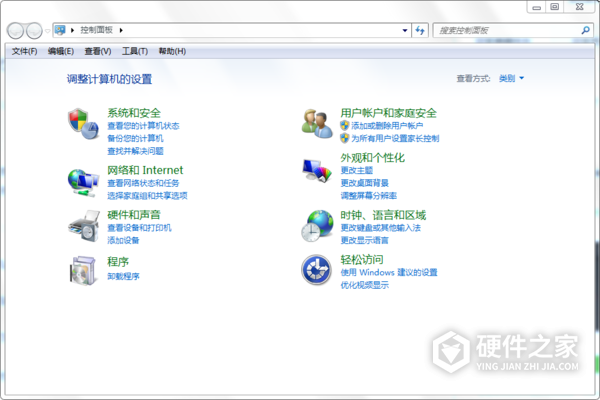Image resolution: width=600 pixels, height=400 pixels.
Task: Open the 用户帐户和家庭安全 people icon
Action: 317,124
